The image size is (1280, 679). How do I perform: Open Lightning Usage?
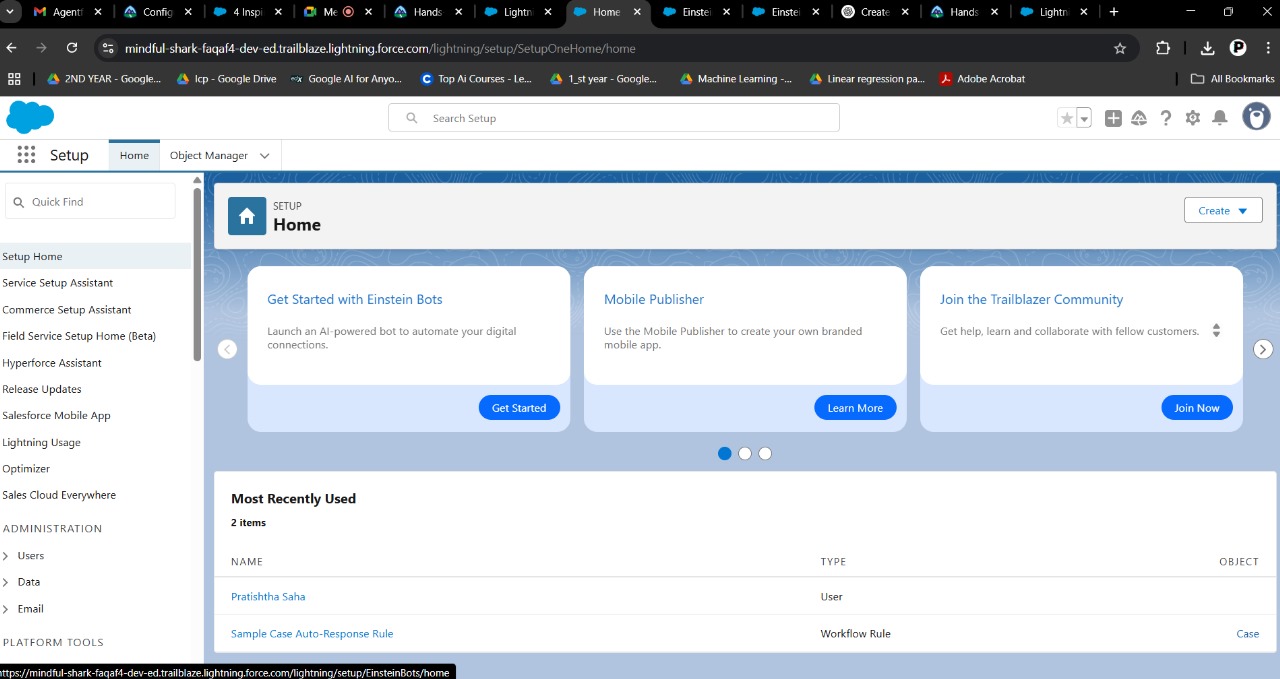(41, 442)
